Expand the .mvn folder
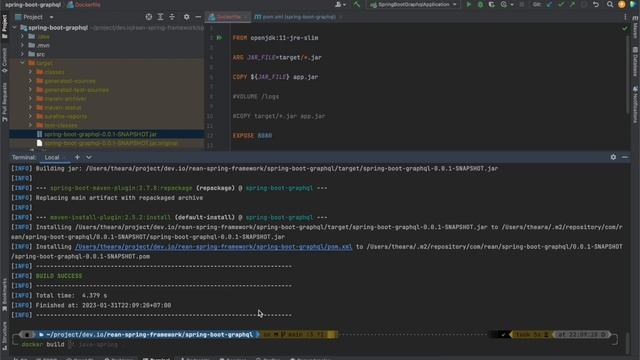Screen dimensions: 640x360 click(22, 45)
